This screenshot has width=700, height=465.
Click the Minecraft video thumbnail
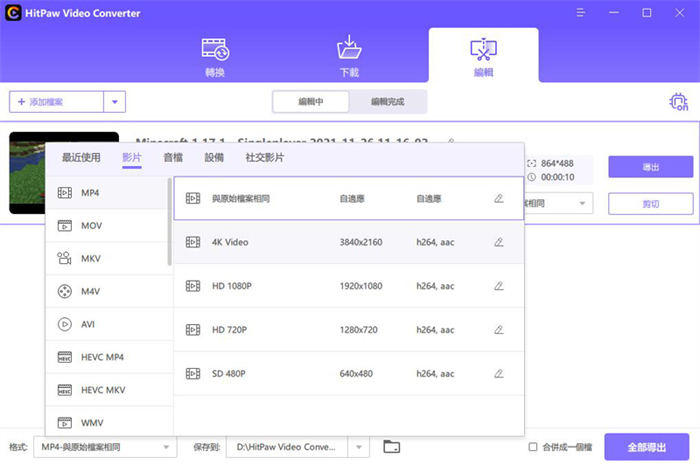[27, 172]
